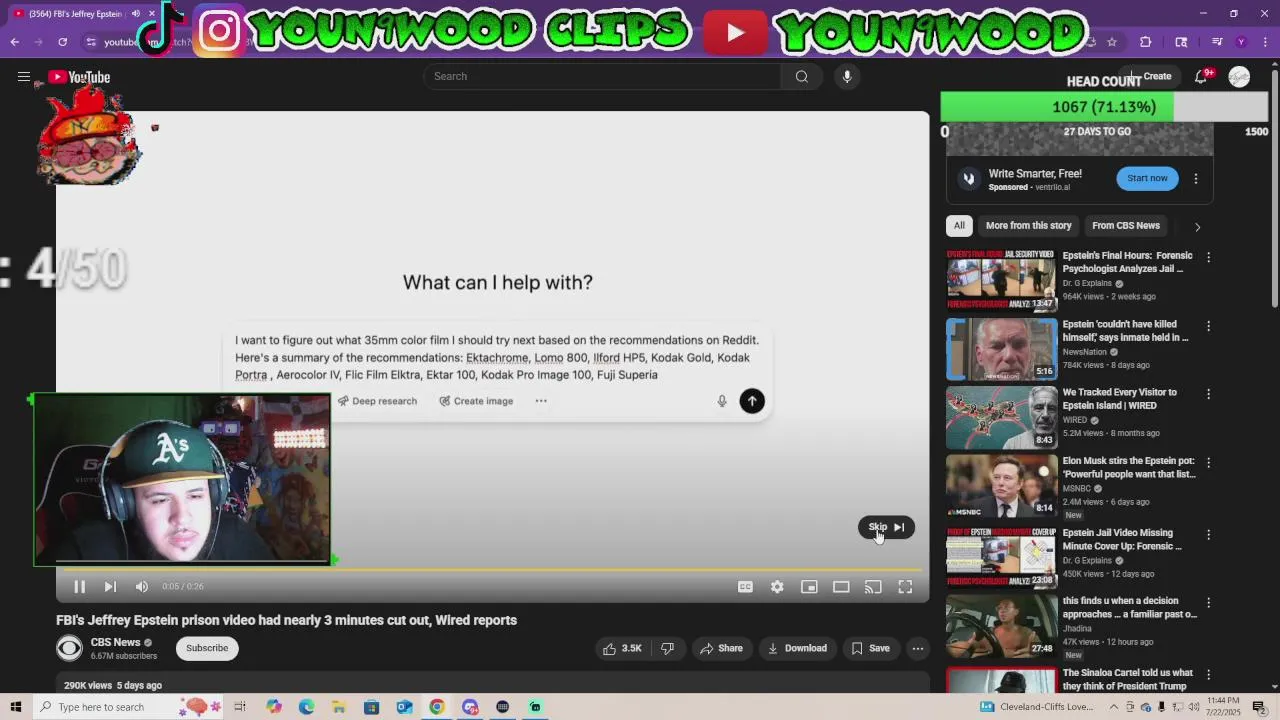The image size is (1280, 720).
Task: Open NewsNation Epstein inmate video thumbnail
Action: (1001, 349)
